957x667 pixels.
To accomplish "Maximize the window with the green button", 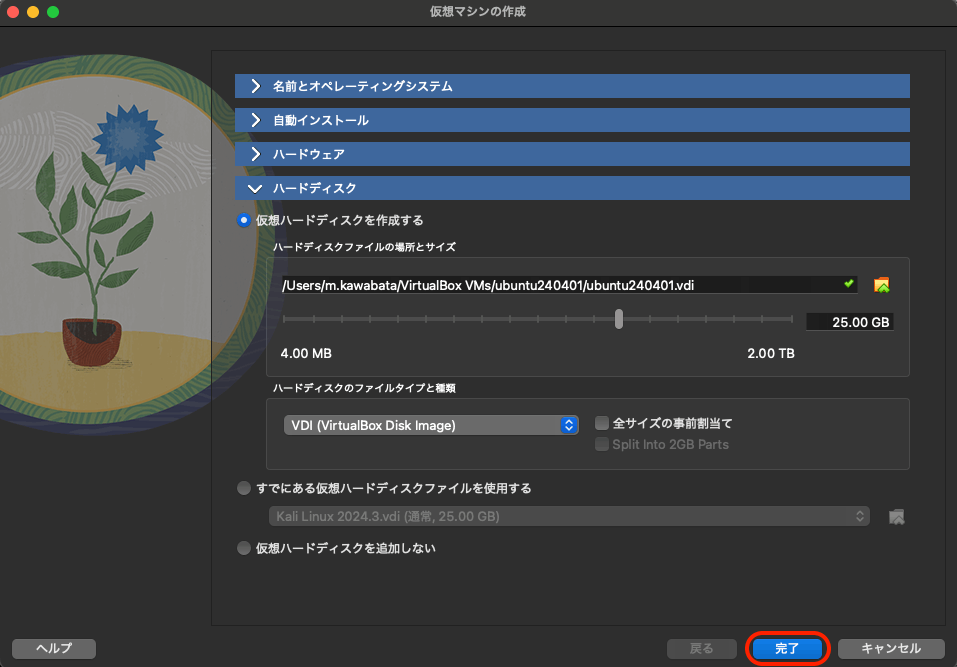I will (53, 12).
